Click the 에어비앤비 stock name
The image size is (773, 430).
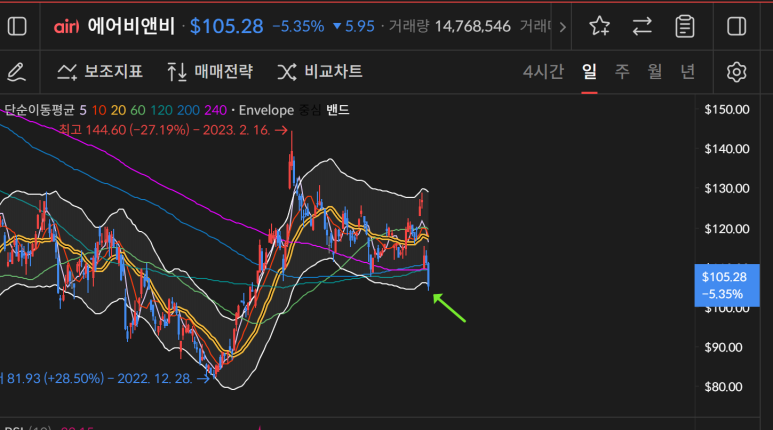click(131, 26)
